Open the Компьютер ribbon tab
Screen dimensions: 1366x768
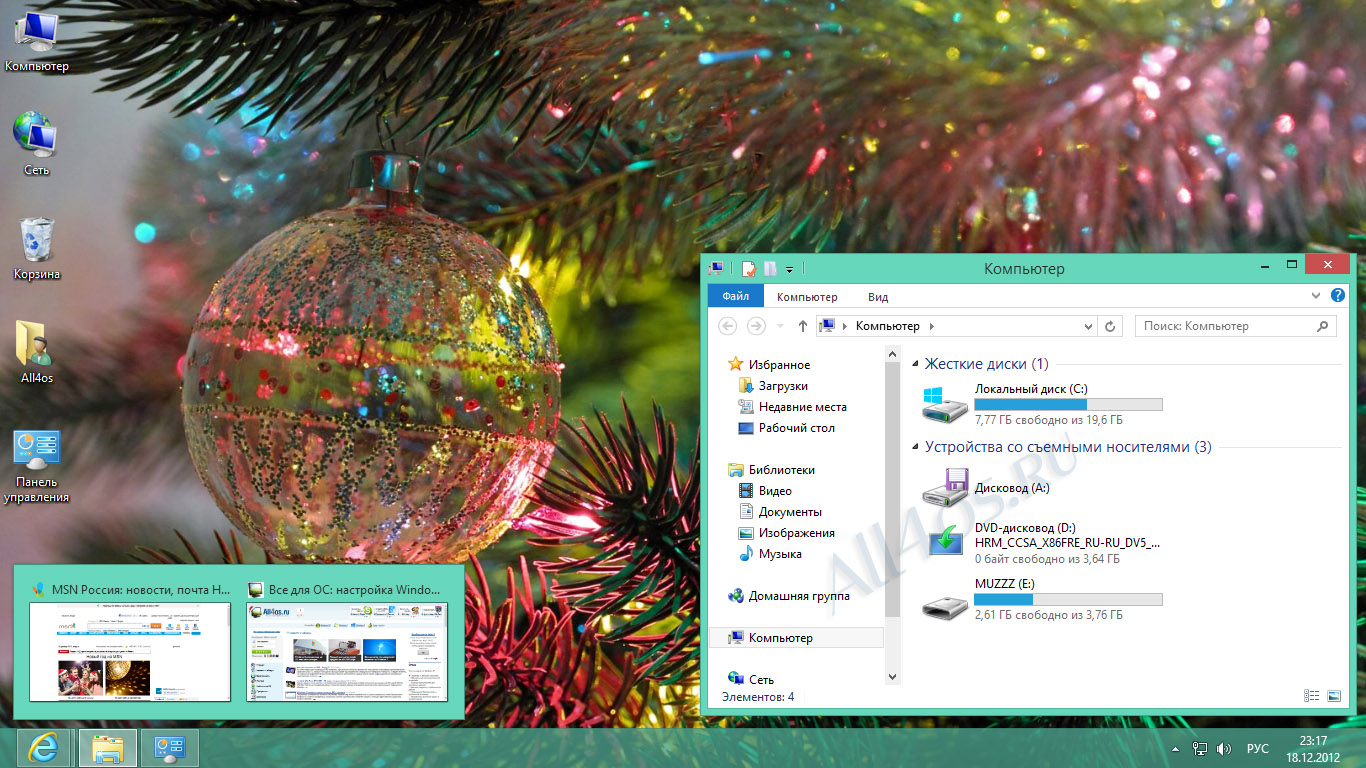click(x=807, y=297)
